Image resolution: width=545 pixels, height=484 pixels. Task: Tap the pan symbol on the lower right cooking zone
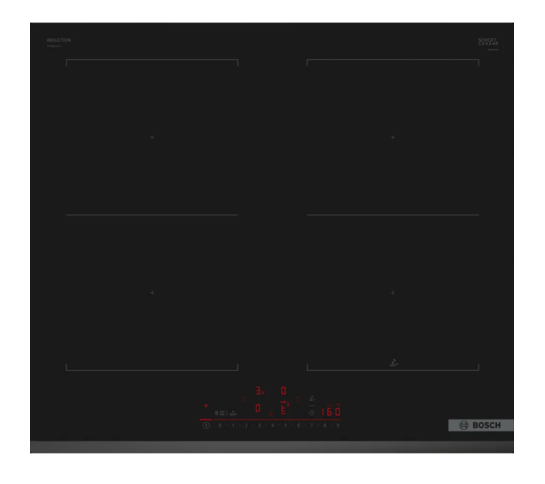click(393, 363)
